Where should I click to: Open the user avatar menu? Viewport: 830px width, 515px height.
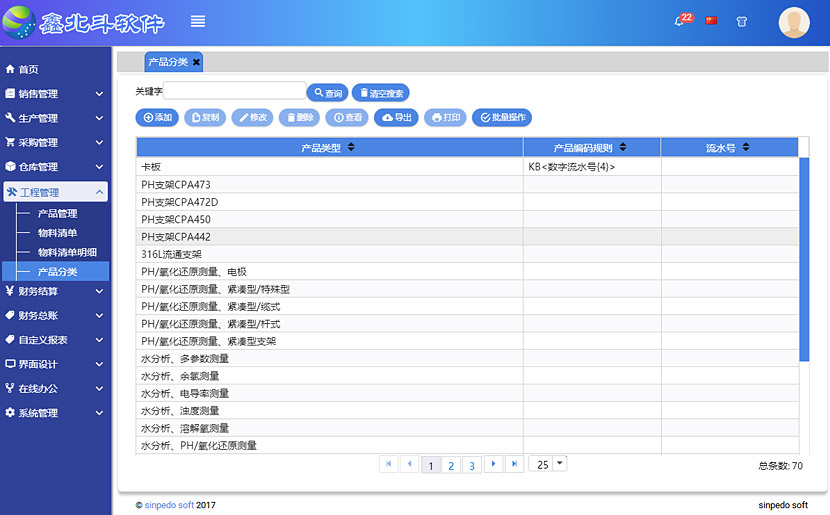click(793, 22)
